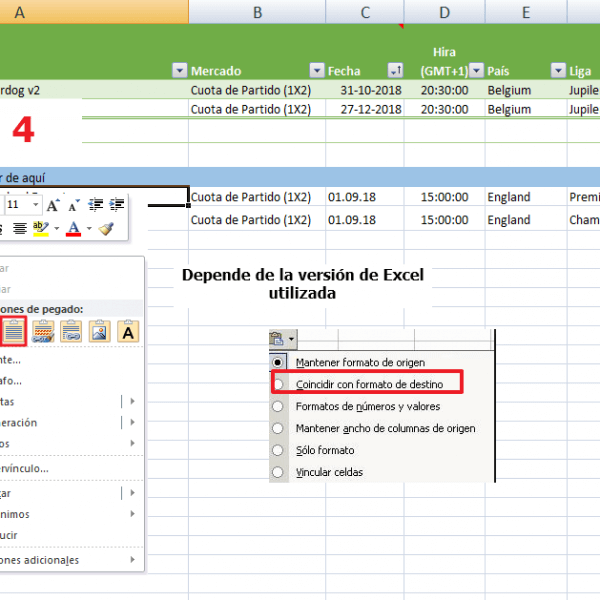The height and width of the screenshot is (600, 600).
Task: Click the date cell 31-10-2018
Action: tap(365, 90)
